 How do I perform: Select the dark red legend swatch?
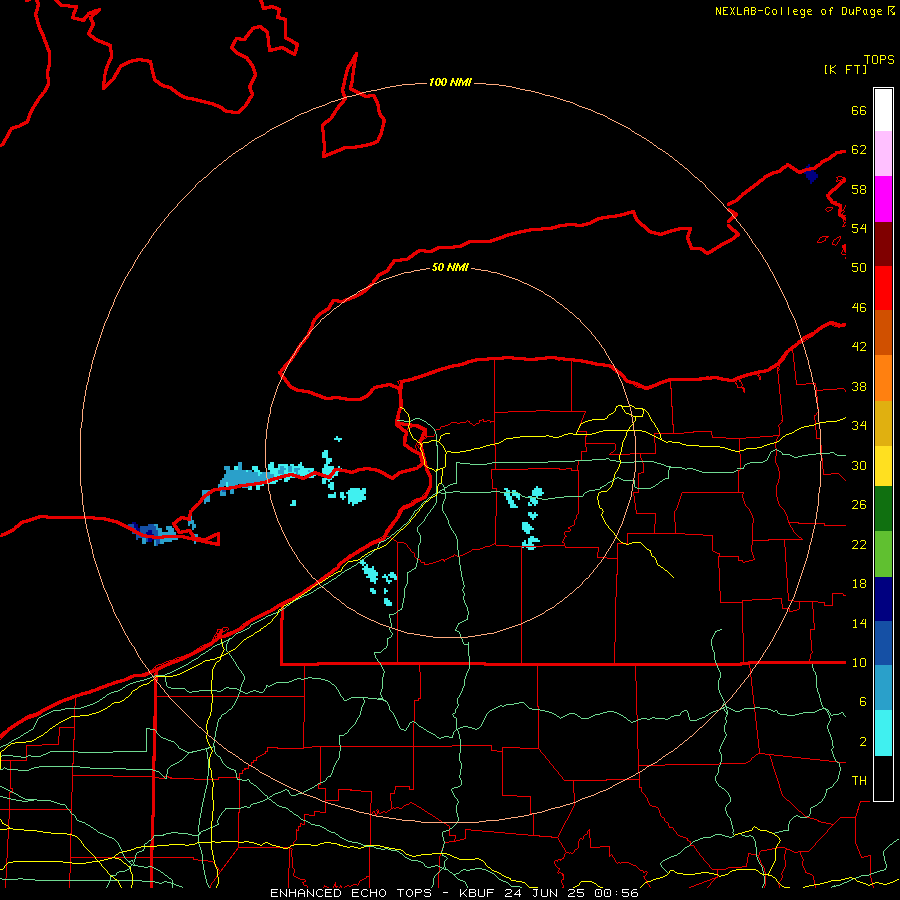pos(883,244)
